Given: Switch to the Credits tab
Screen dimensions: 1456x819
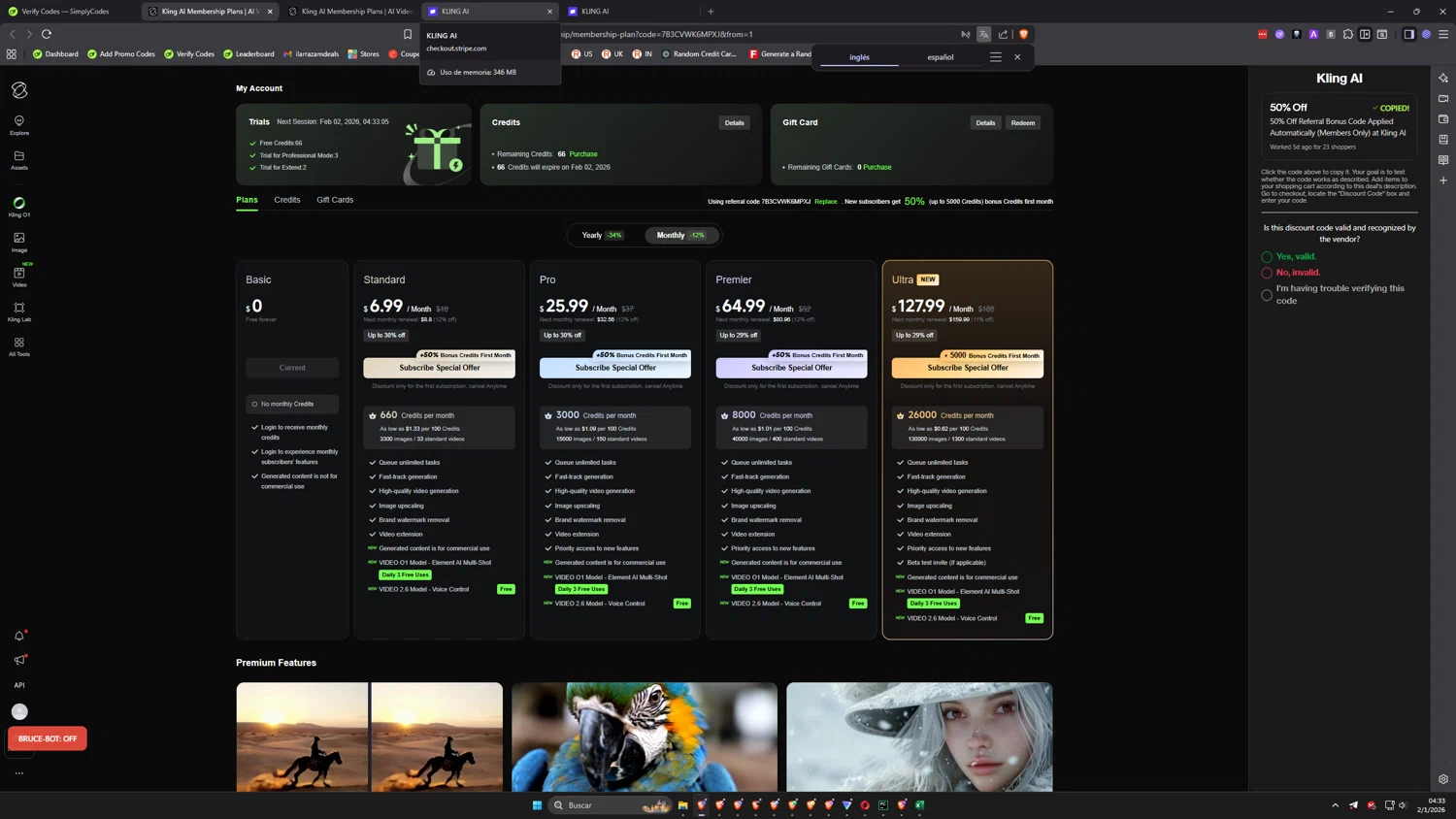Looking at the screenshot, I should (287, 200).
